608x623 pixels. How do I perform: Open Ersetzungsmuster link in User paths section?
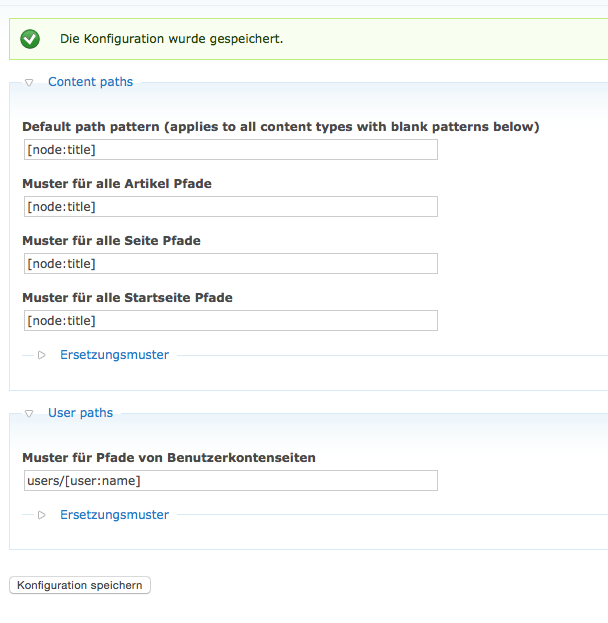pos(114,515)
